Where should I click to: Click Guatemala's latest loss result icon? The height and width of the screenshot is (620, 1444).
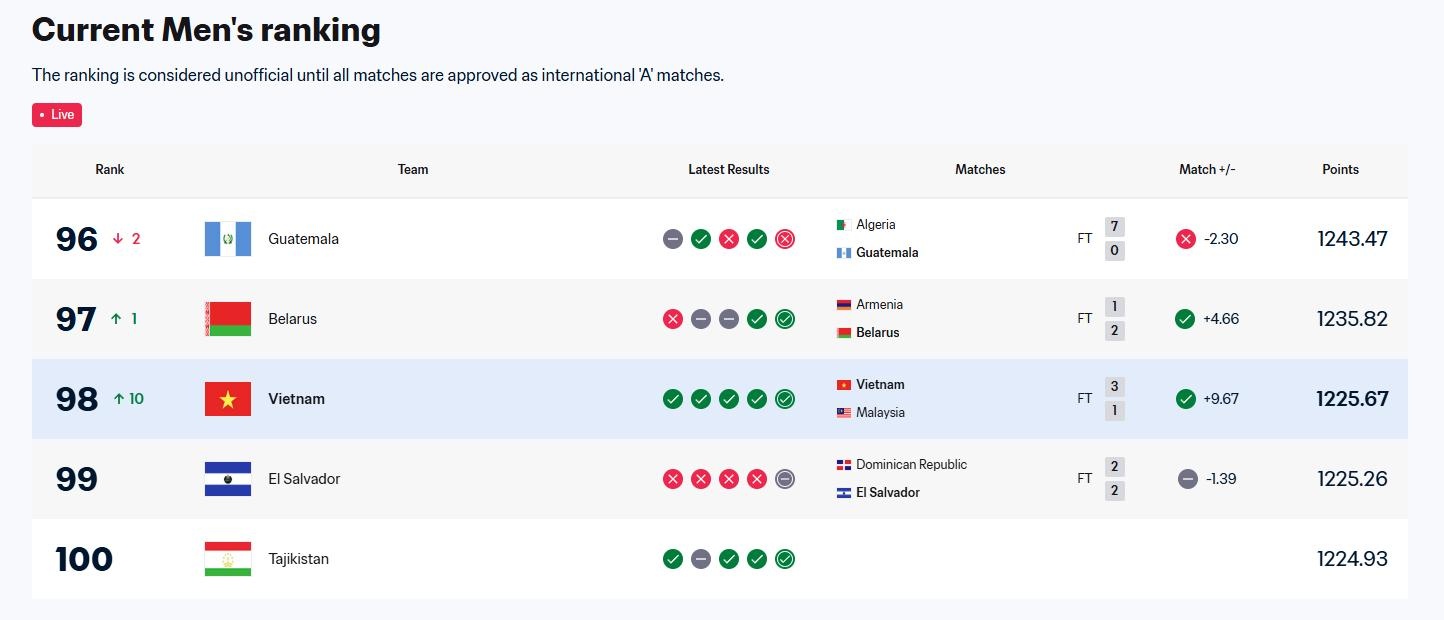click(785, 239)
